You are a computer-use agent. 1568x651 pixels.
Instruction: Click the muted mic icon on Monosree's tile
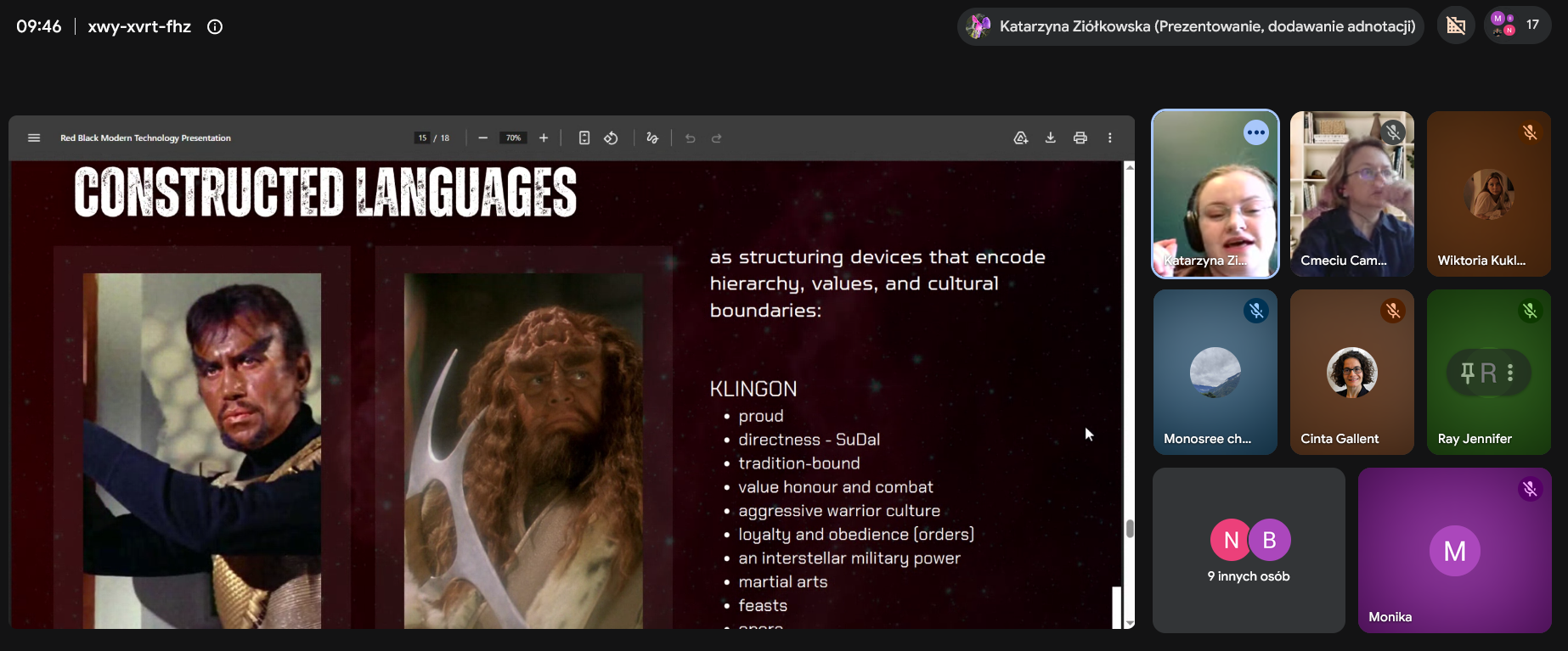pos(1256,311)
